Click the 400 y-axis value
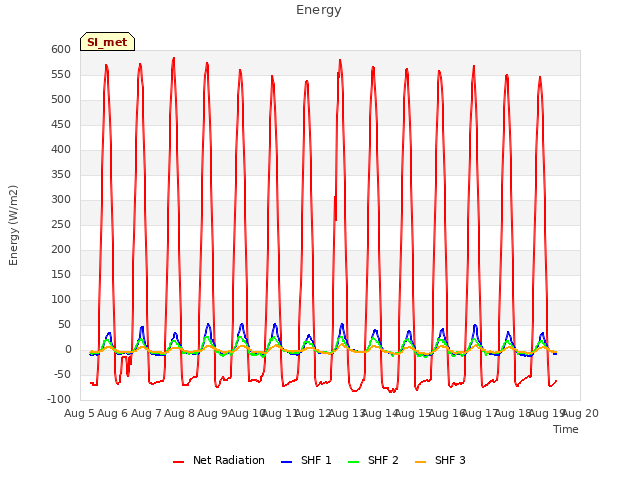This screenshot has width=640, height=480. click(x=61, y=149)
